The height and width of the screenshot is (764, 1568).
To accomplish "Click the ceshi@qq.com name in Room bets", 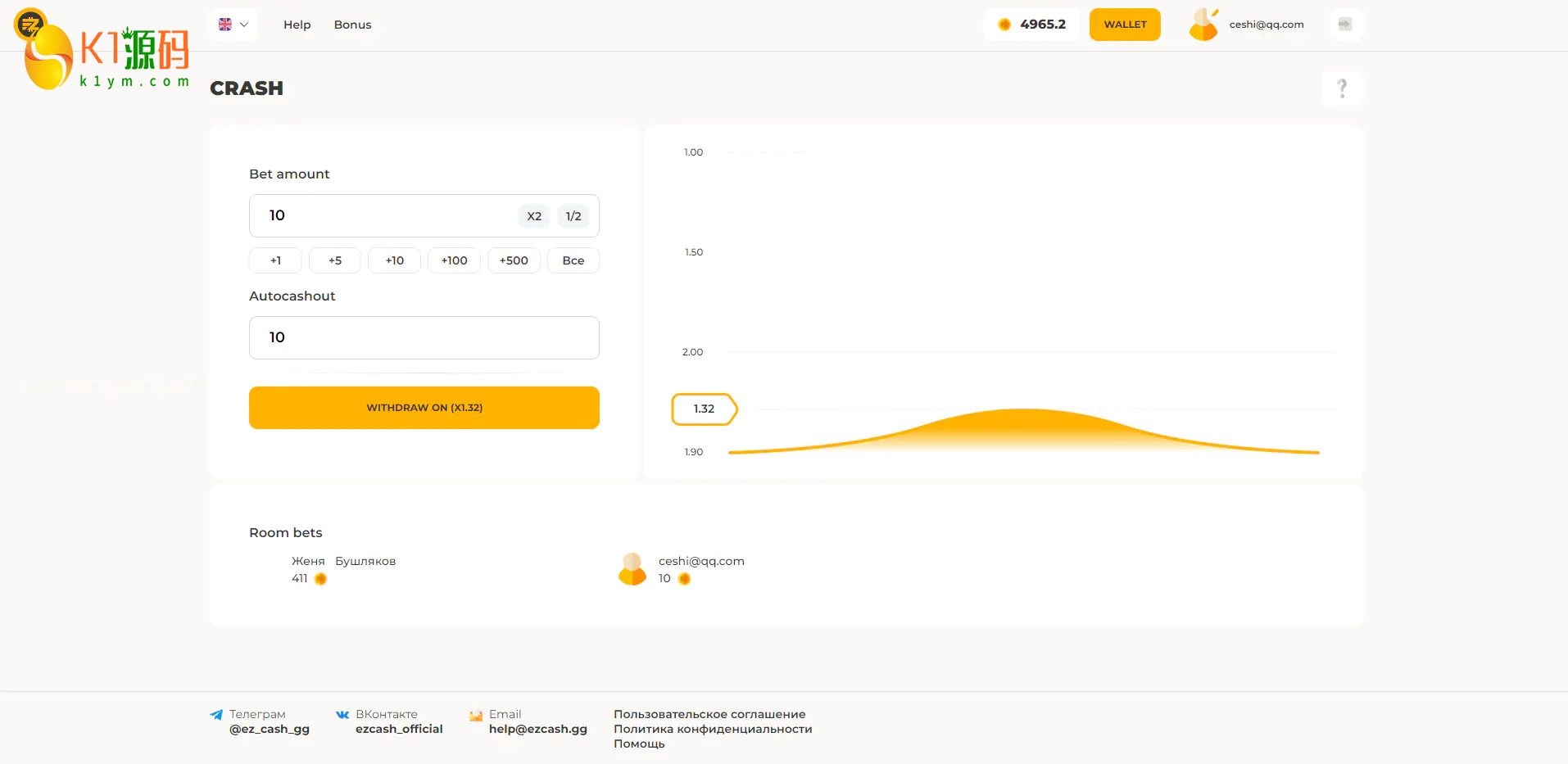I will point(701,561).
